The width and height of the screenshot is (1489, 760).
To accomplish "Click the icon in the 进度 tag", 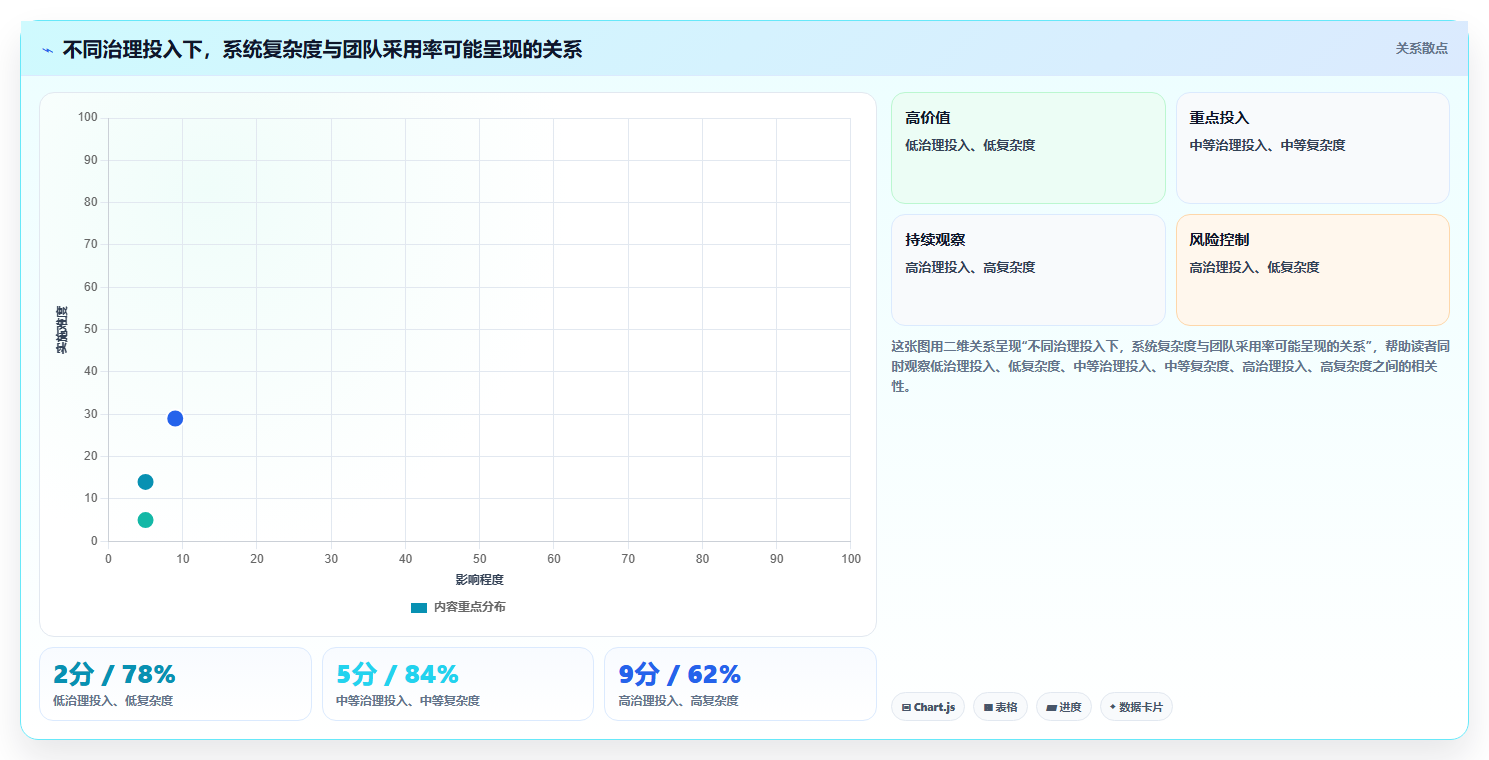I will click(1051, 707).
